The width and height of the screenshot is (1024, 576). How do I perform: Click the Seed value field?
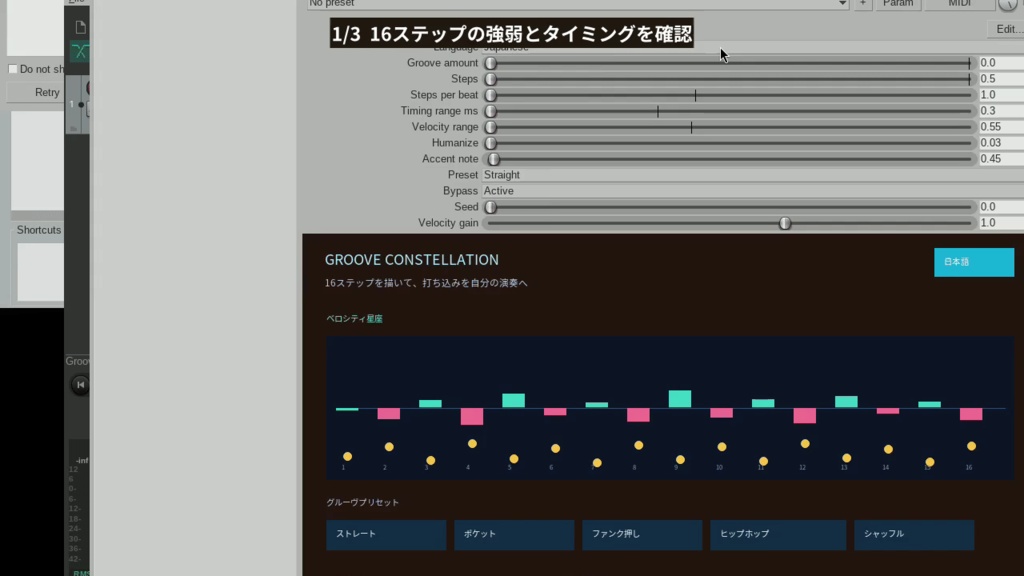tap(1001, 207)
